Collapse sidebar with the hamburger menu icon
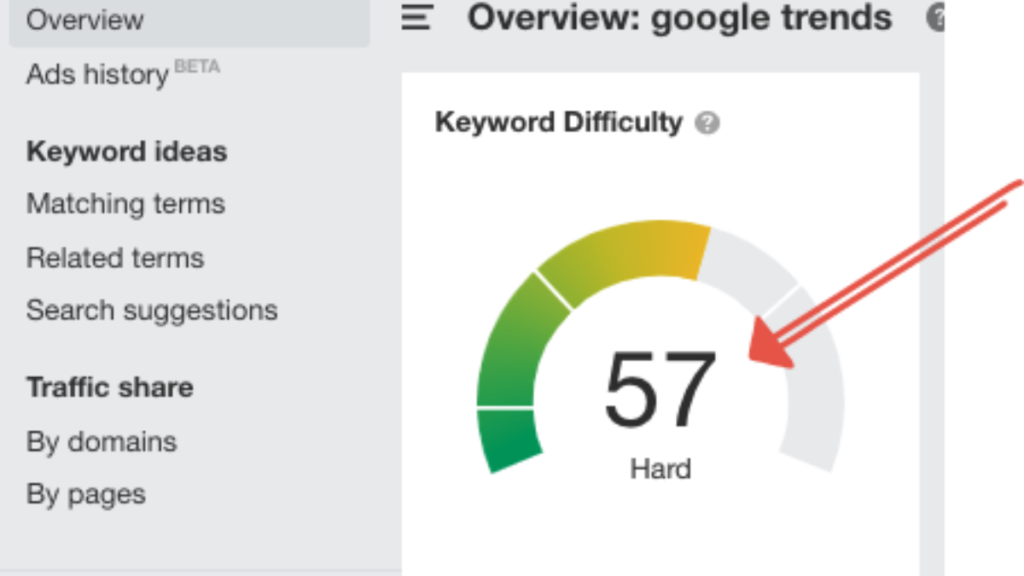The height and width of the screenshot is (576, 1024). pyautogui.click(x=417, y=18)
